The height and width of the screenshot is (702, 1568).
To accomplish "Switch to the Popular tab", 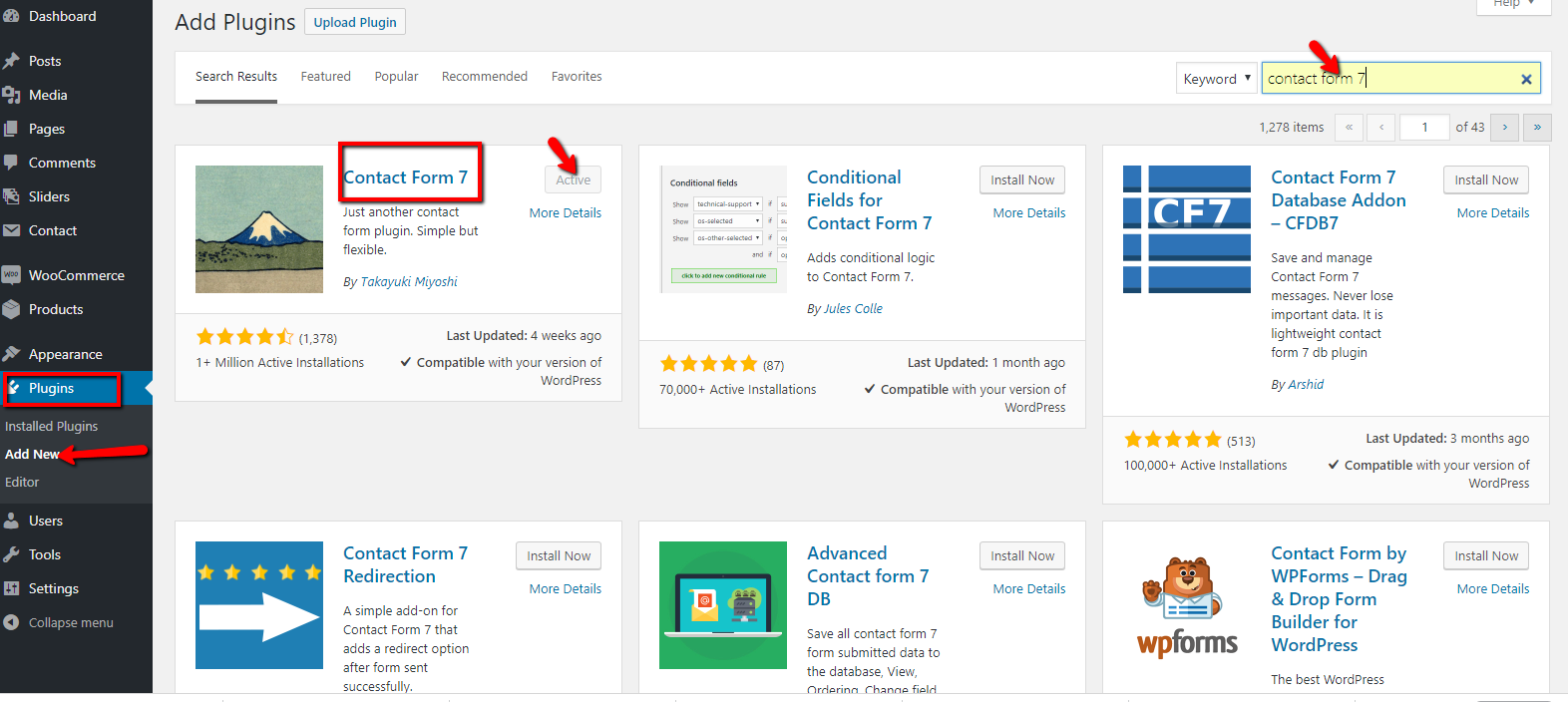I will 396,77.
